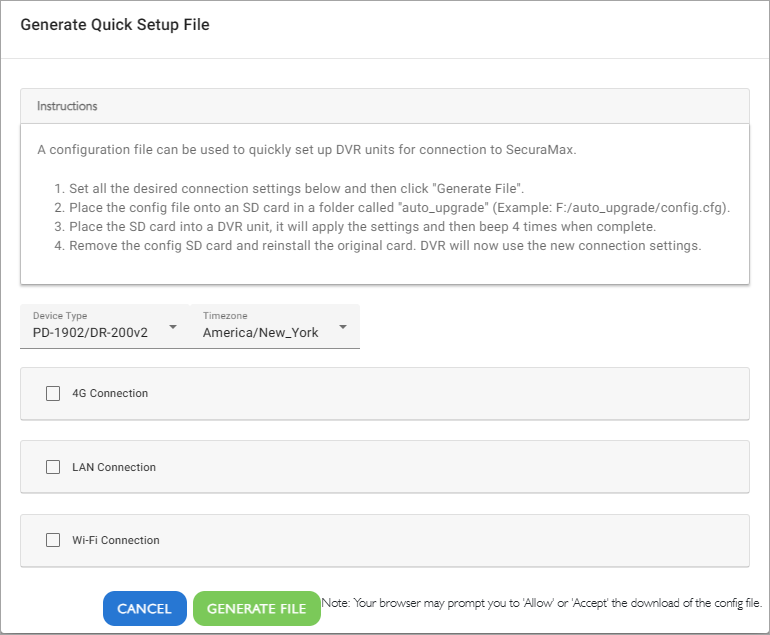770x635 pixels.
Task: Open the Device Type dropdown field
Action: point(105,326)
